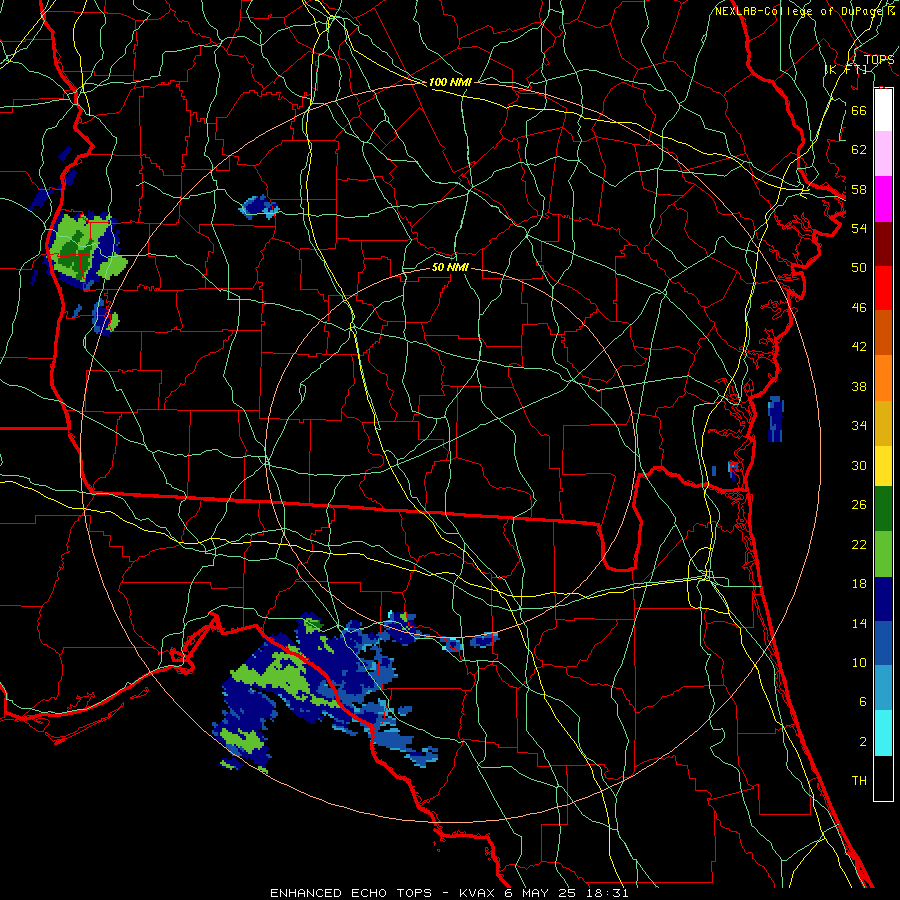The image size is (900, 900).
Task: Click the "TH" threshold legend label
Action: click(x=859, y=780)
